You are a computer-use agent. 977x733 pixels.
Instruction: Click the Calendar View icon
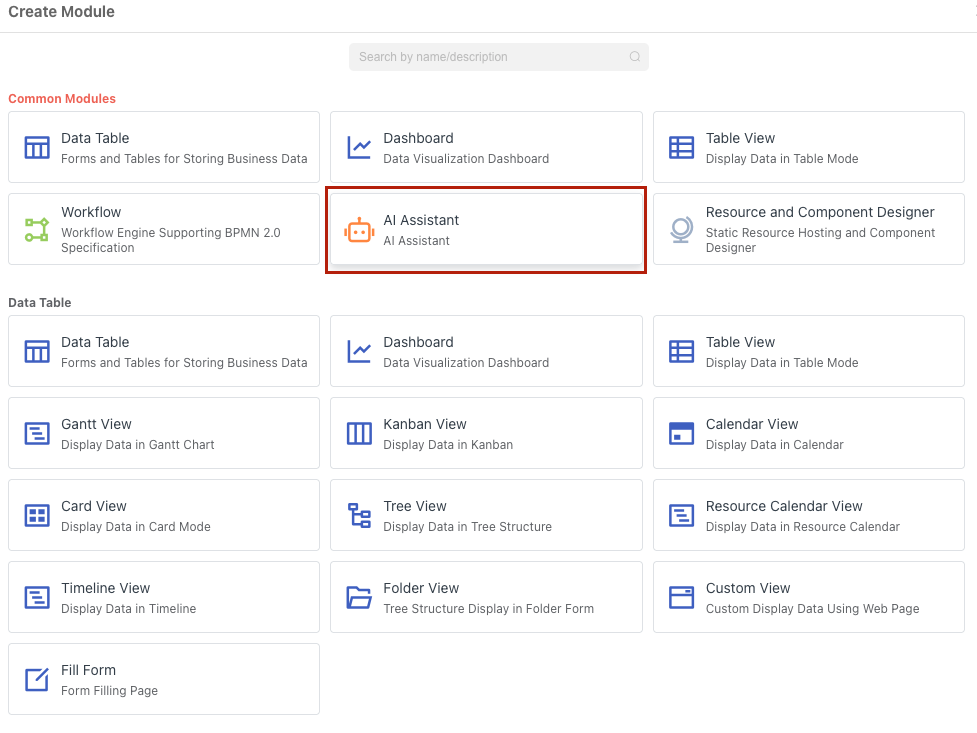pos(681,433)
